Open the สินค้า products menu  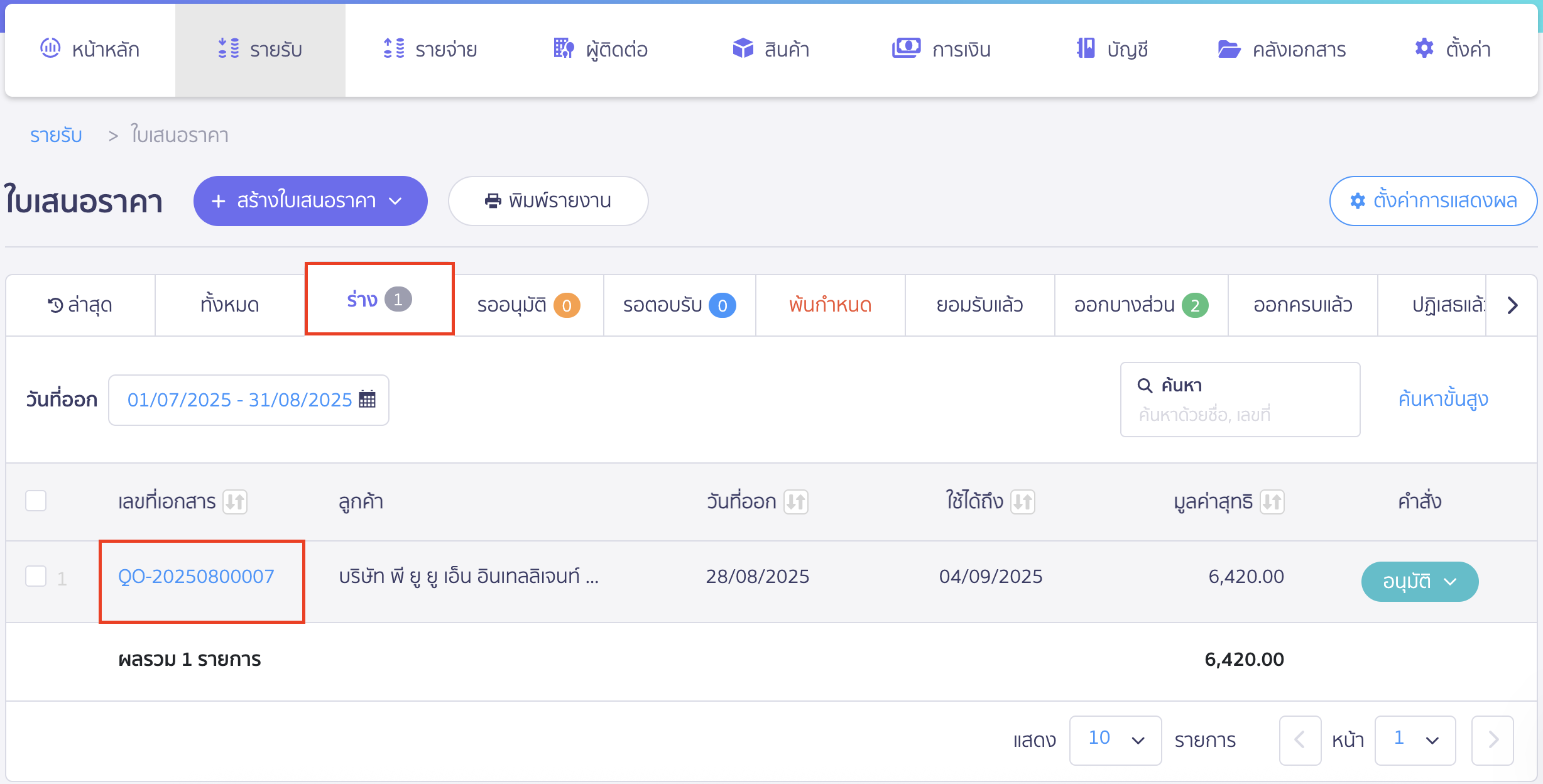(x=771, y=49)
